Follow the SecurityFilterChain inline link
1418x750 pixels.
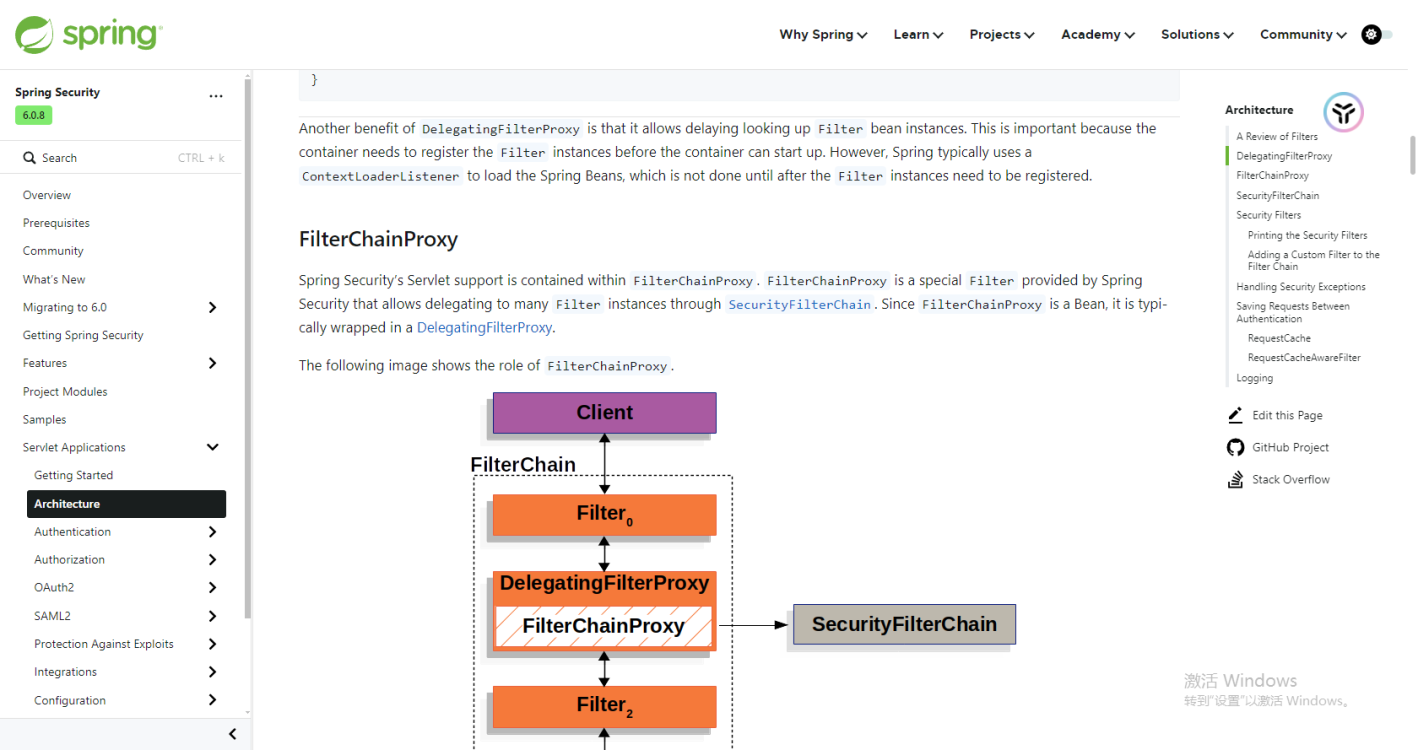click(800, 304)
